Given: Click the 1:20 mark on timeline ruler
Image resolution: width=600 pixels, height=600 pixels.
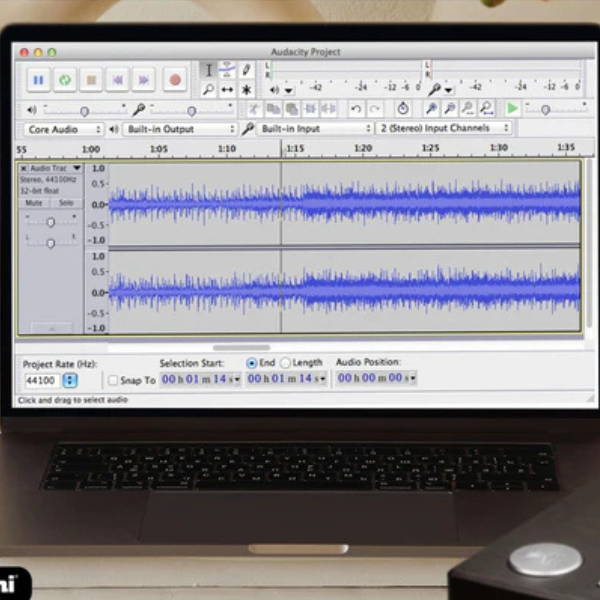Looking at the screenshot, I should [363, 148].
